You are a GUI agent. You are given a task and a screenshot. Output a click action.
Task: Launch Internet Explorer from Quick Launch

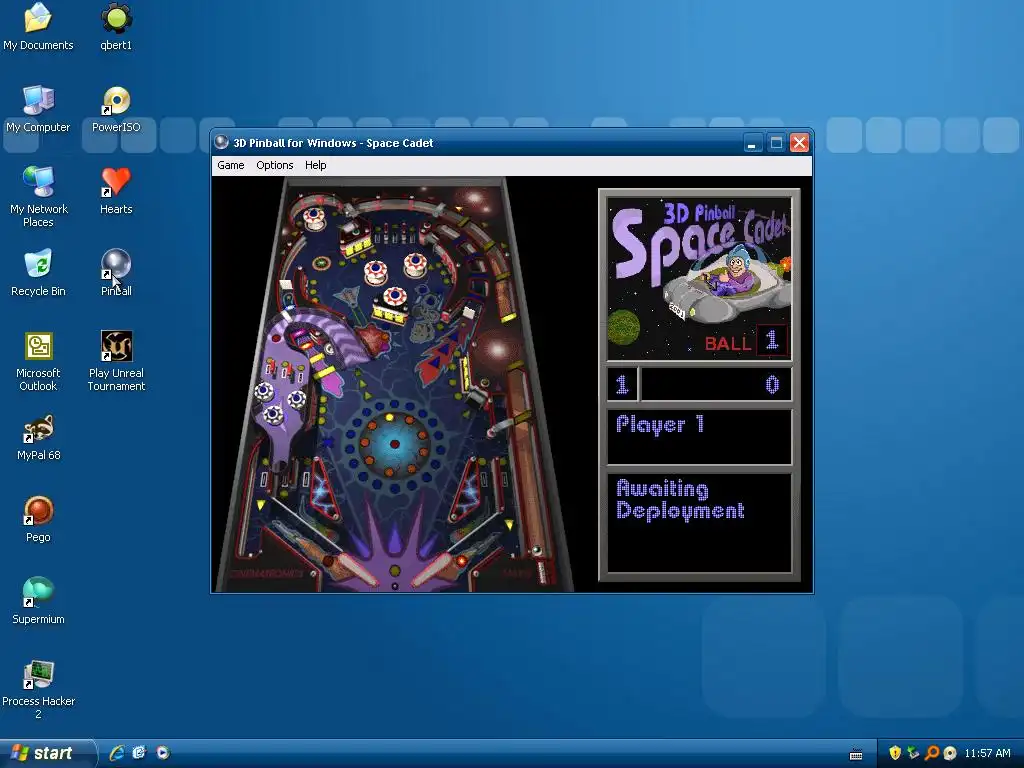[117, 753]
